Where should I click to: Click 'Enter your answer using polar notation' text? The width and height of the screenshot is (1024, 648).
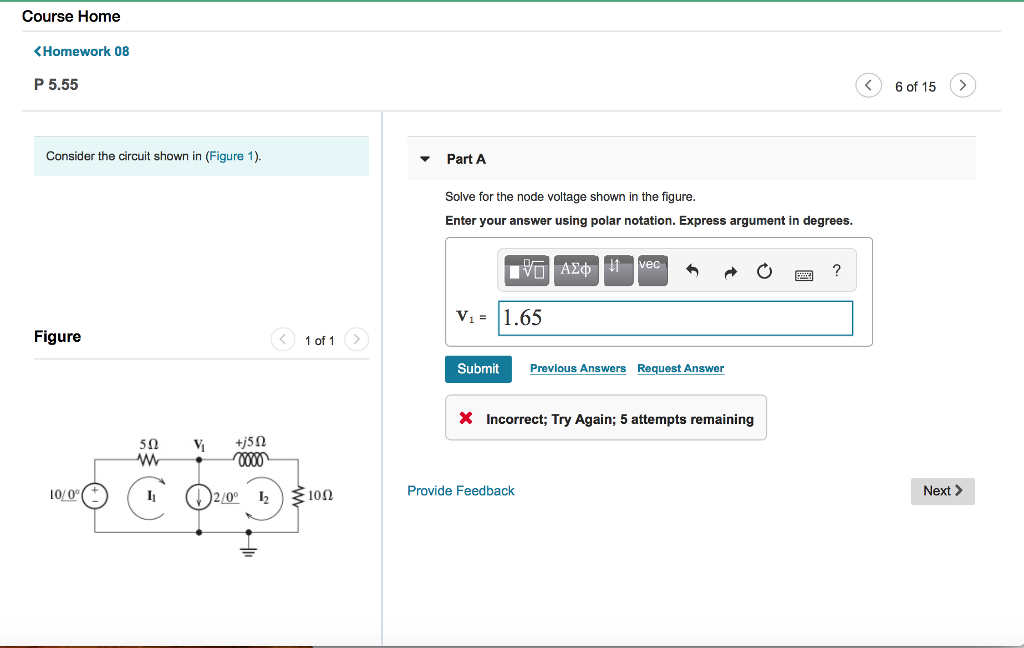click(x=648, y=221)
